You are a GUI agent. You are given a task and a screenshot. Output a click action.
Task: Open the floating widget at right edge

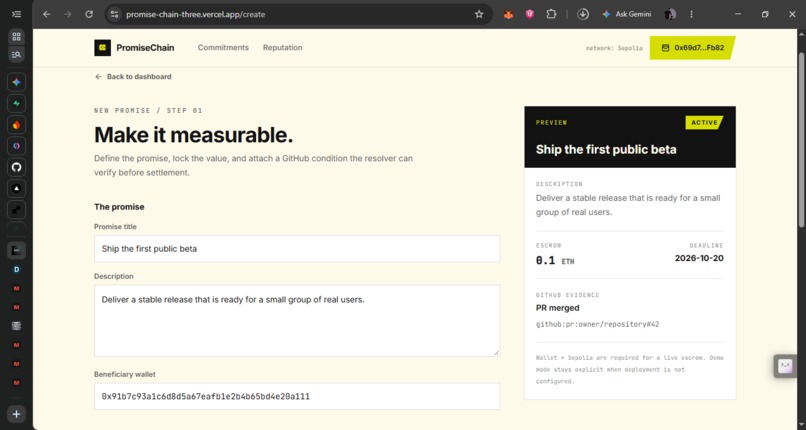(x=785, y=366)
